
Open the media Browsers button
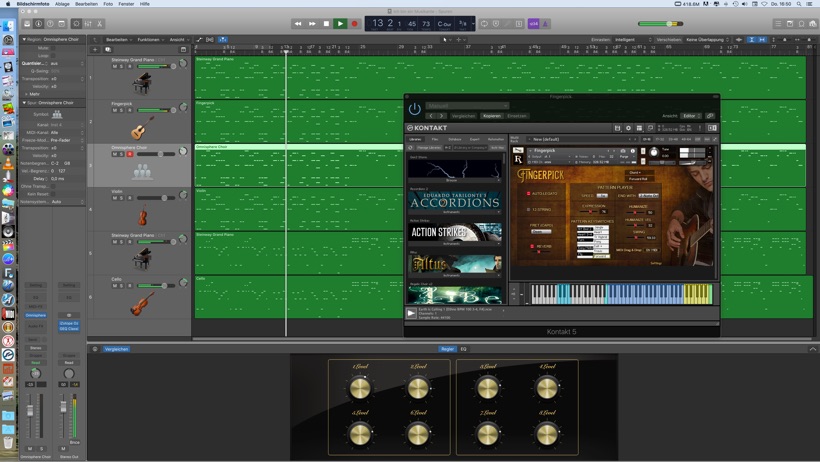click(813, 24)
